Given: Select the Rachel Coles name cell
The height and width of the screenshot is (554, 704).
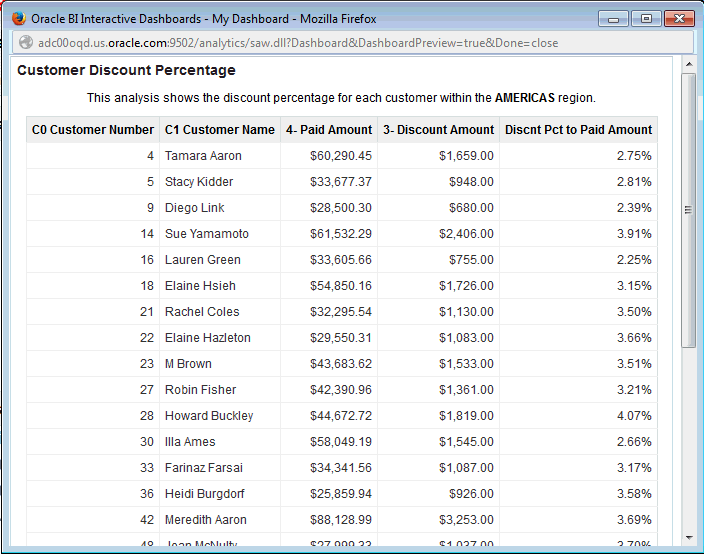Looking at the screenshot, I should [220, 312].
